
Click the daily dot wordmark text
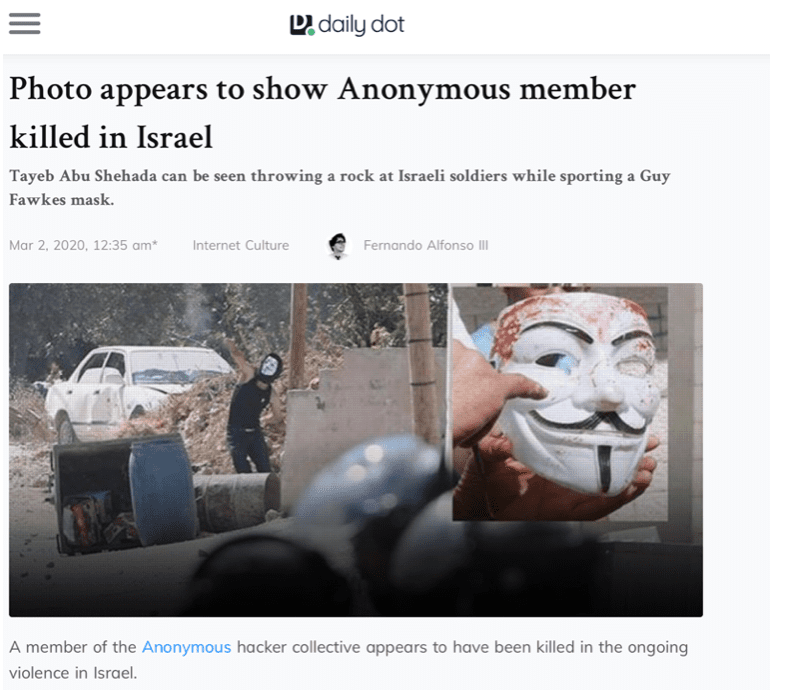361,25
